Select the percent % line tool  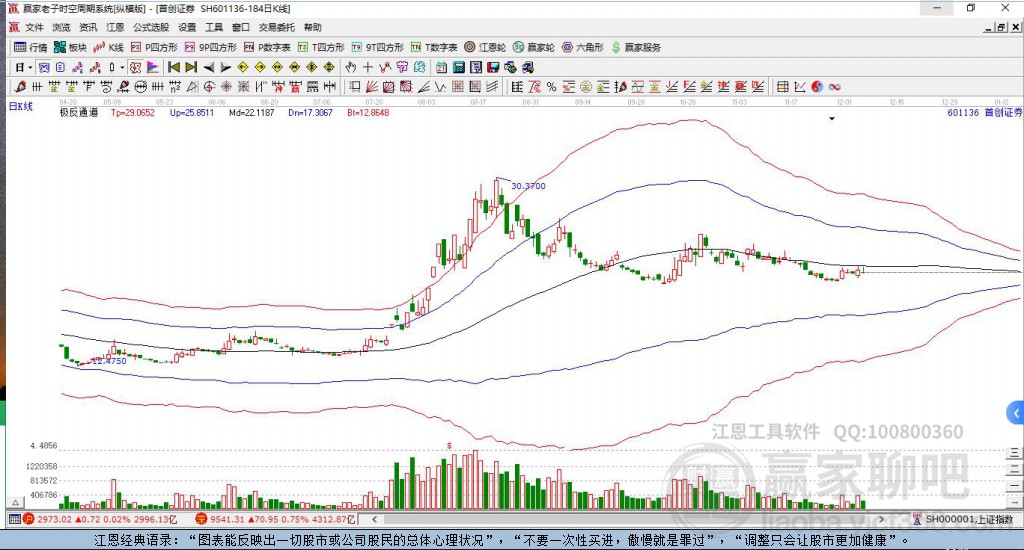(x=552, y=87)
